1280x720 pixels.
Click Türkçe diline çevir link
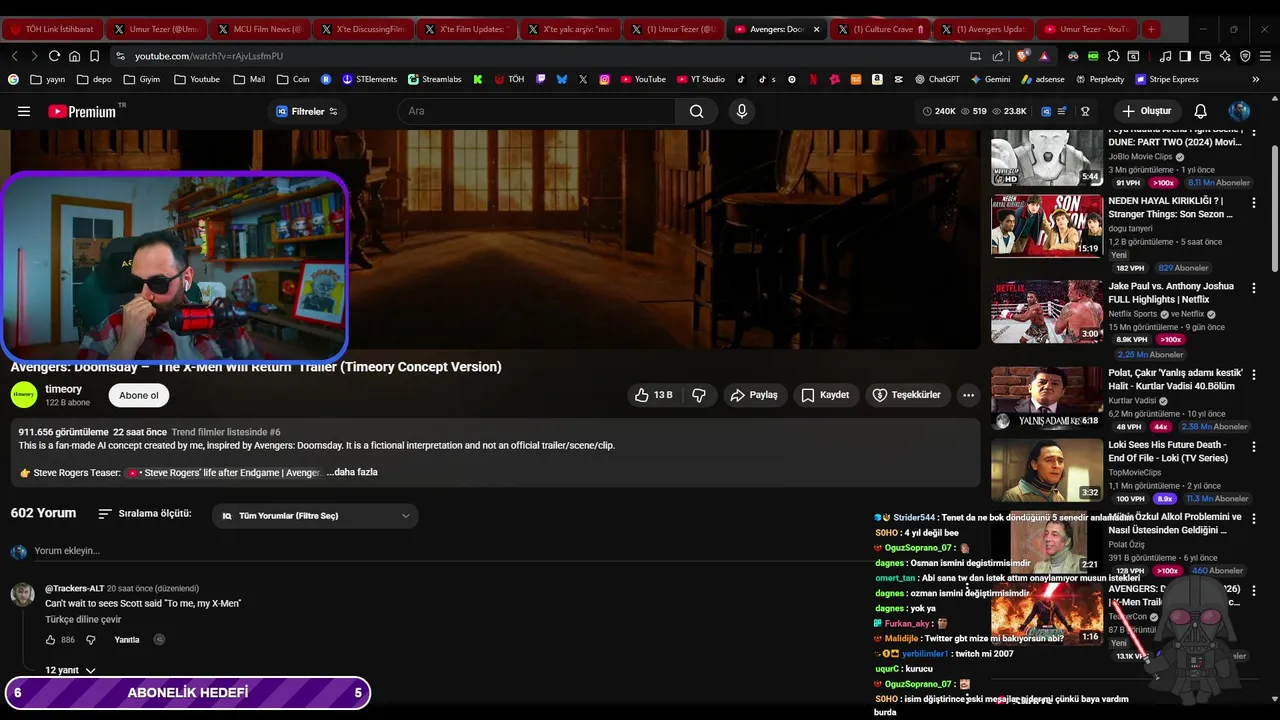click(x=83, y=620)
